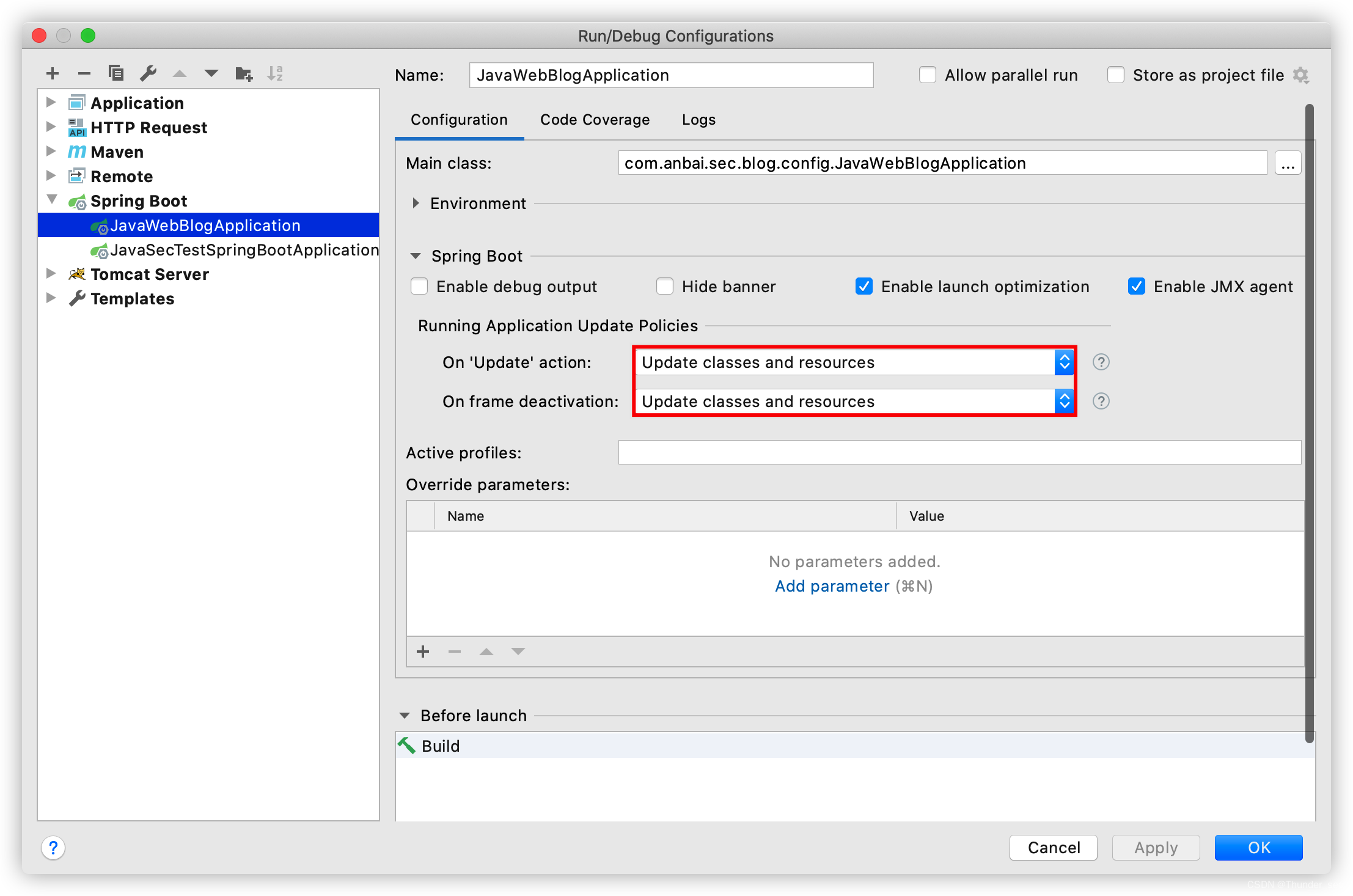Click the Add parameter link
Viewport: 1353px width, 896px height.
point(832,586)
